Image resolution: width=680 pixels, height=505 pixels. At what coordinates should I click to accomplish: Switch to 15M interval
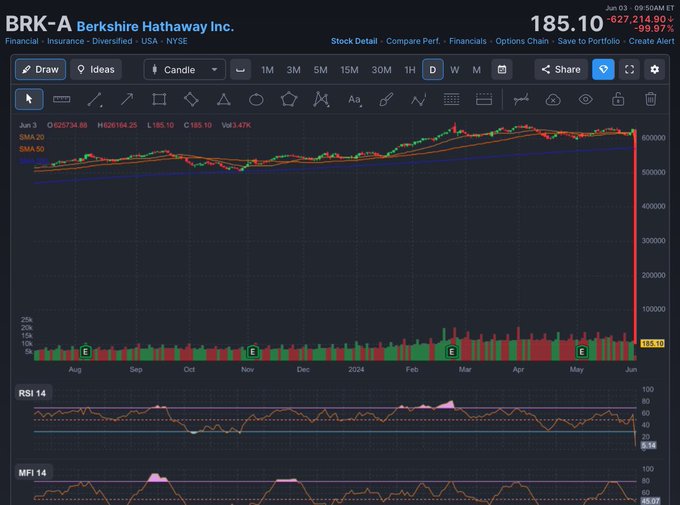pos(349,70)
